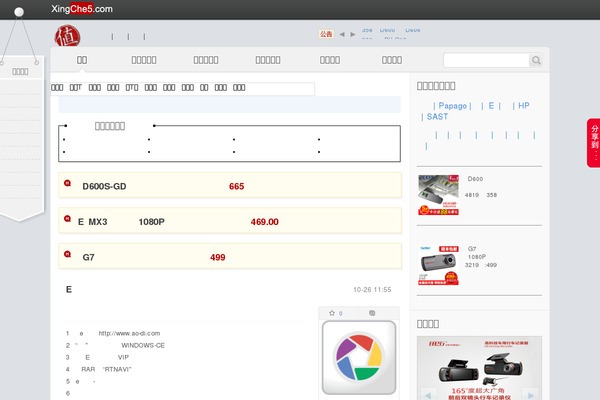Click the comment icon beside star
Image resolution: width=600 pixels, height=400 pixels.
[x=372, y=313]
